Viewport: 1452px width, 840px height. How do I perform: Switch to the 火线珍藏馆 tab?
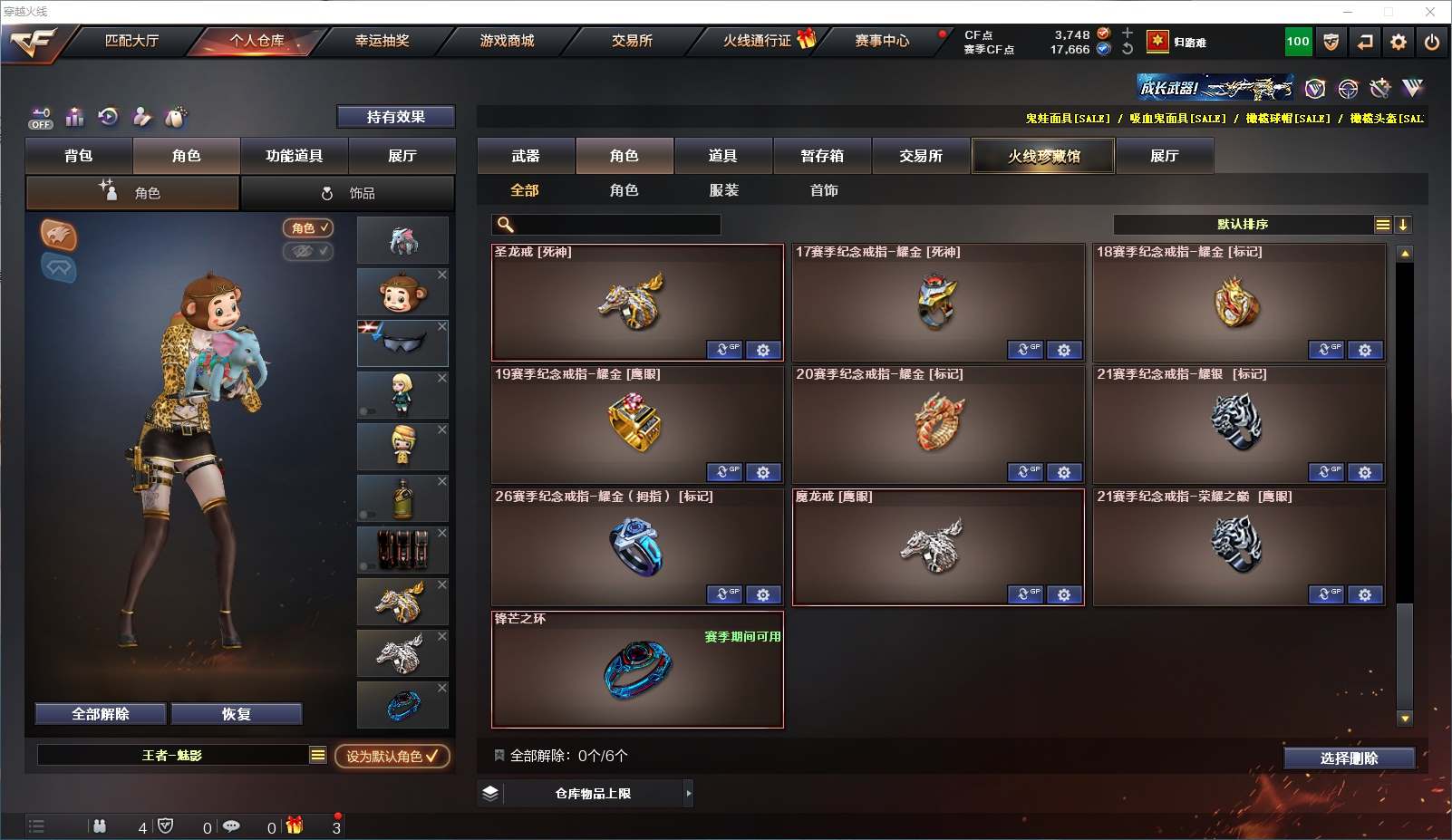click(1043, 156)
